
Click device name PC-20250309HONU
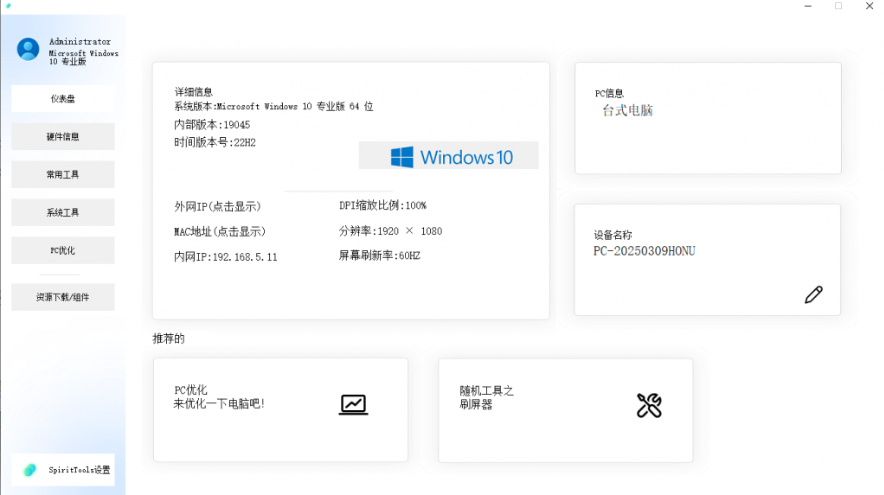click(644, 251)
